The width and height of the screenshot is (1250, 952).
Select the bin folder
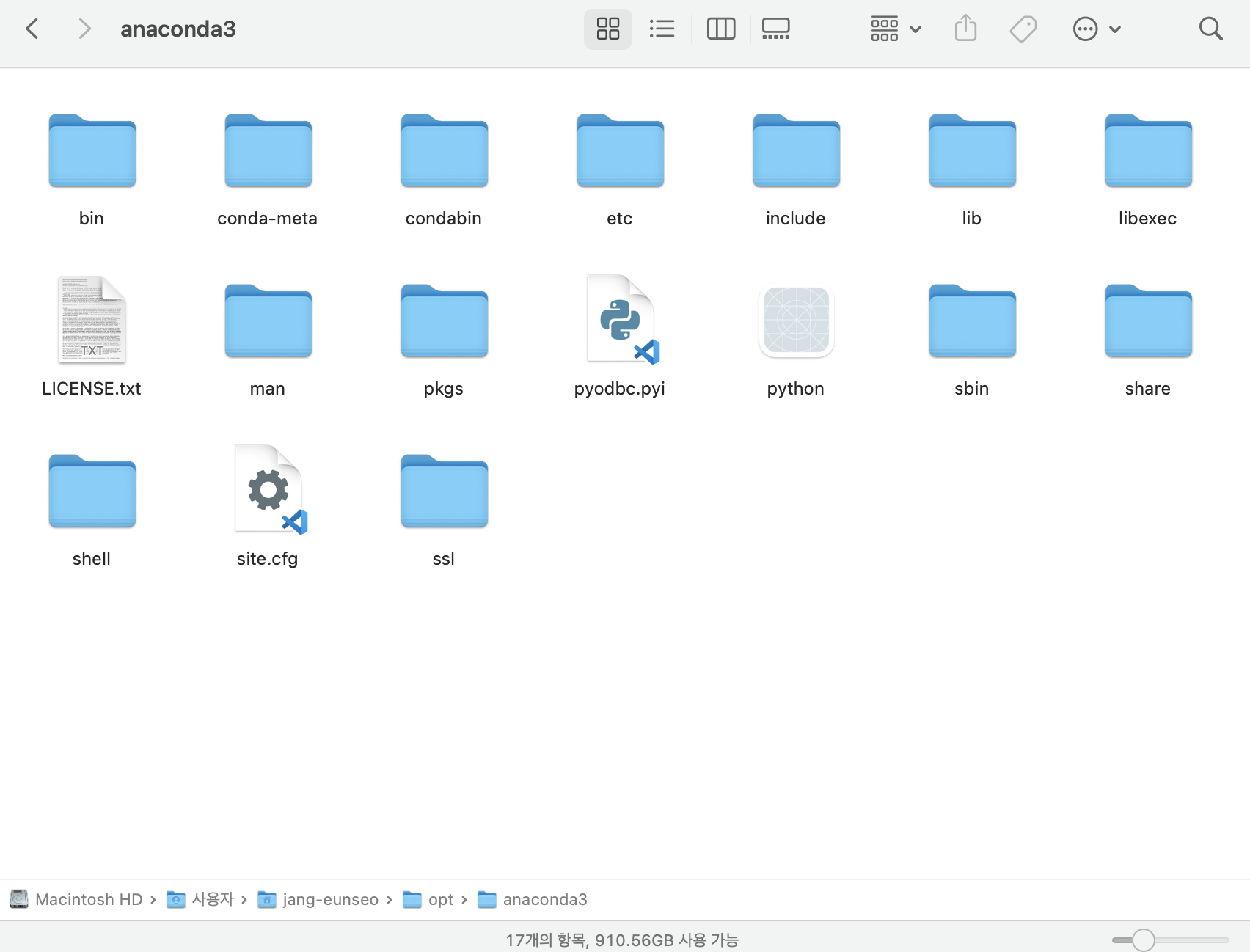(x=92, y=151)
